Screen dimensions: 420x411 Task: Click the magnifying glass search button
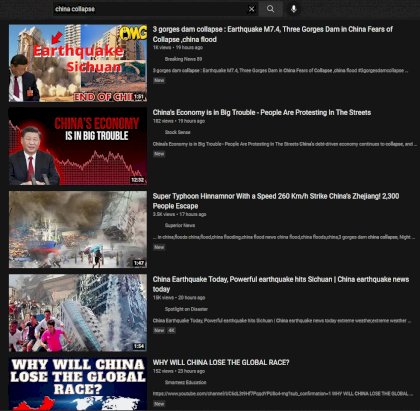[271, 9]
